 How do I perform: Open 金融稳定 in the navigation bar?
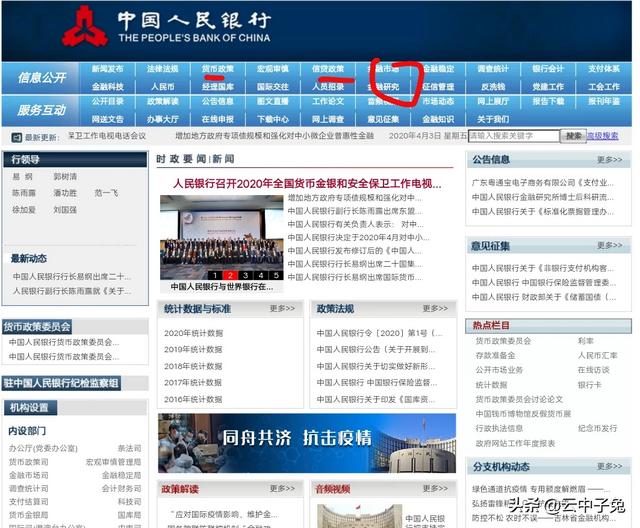(x=438, y=69)
